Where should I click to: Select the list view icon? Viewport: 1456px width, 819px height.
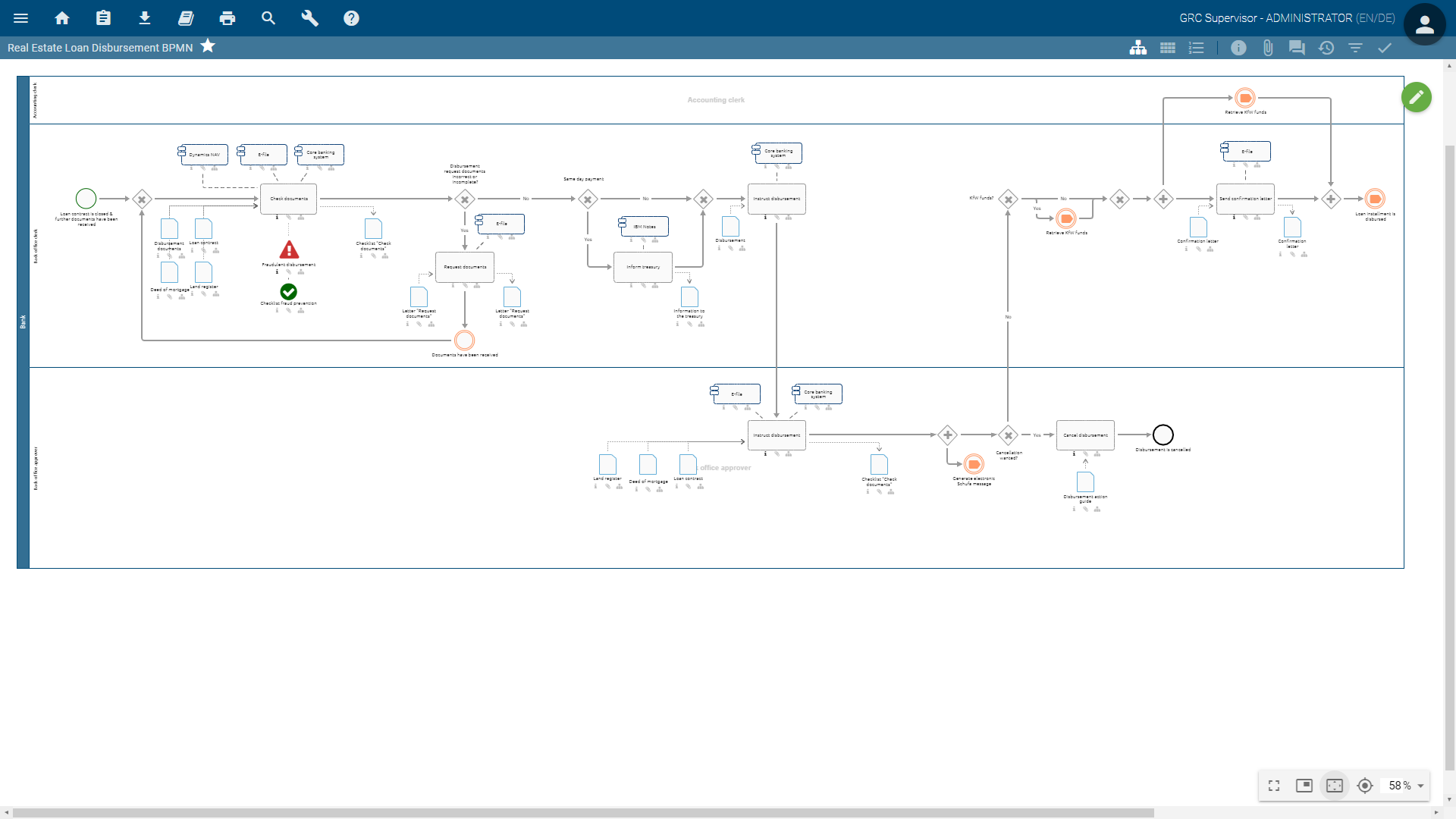[x=1196, y=47]
